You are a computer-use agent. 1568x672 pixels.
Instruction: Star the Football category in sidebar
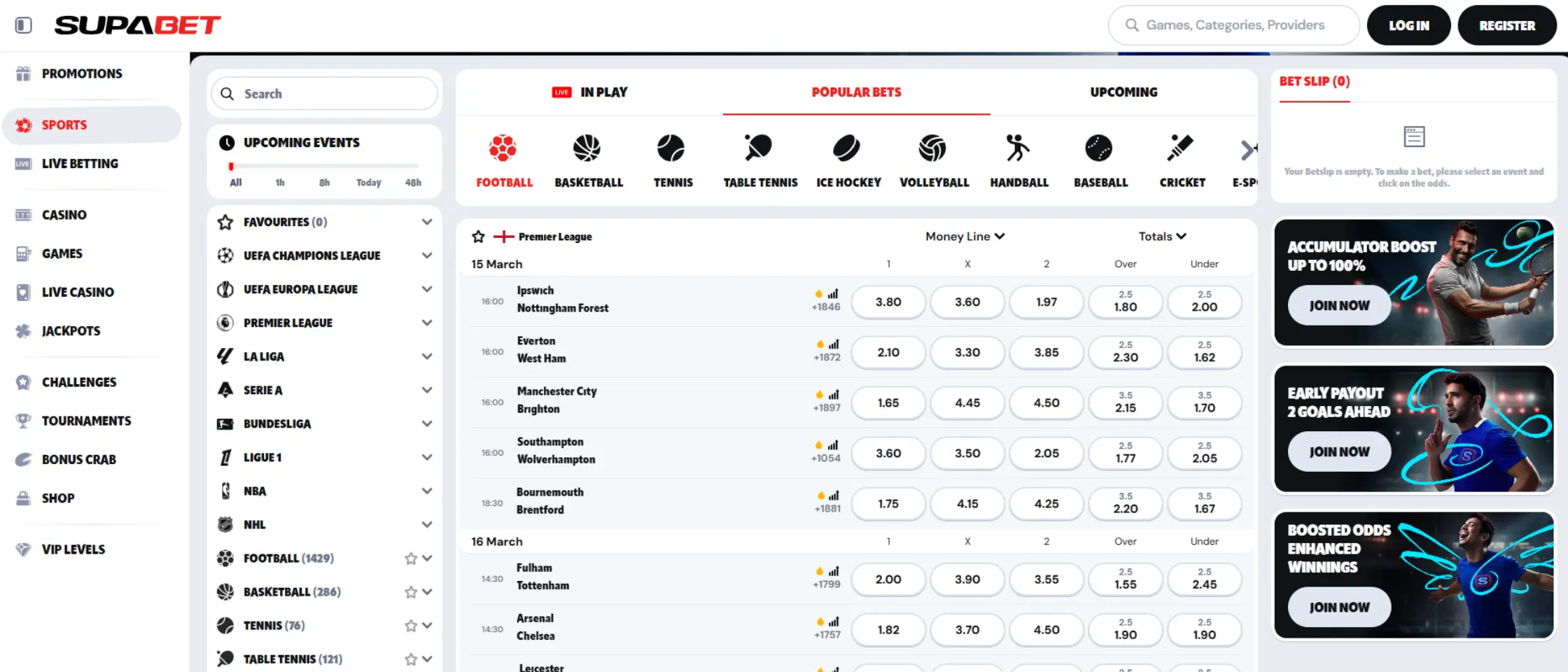411,559
